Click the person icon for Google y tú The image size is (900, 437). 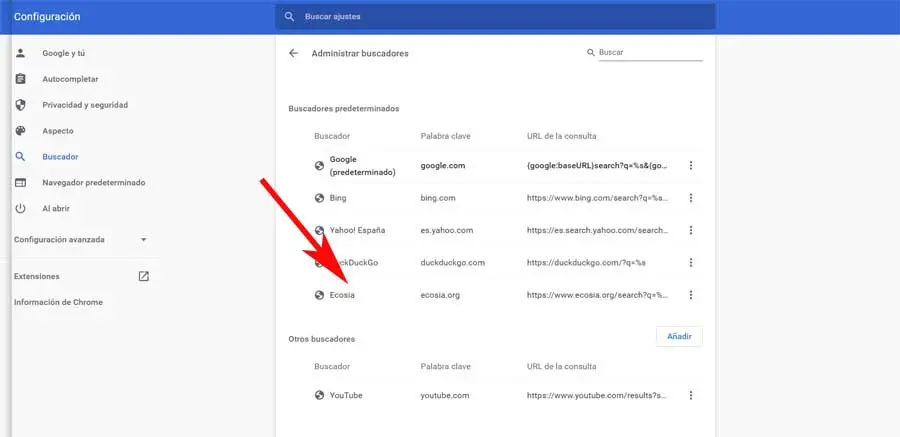point(21,53)
